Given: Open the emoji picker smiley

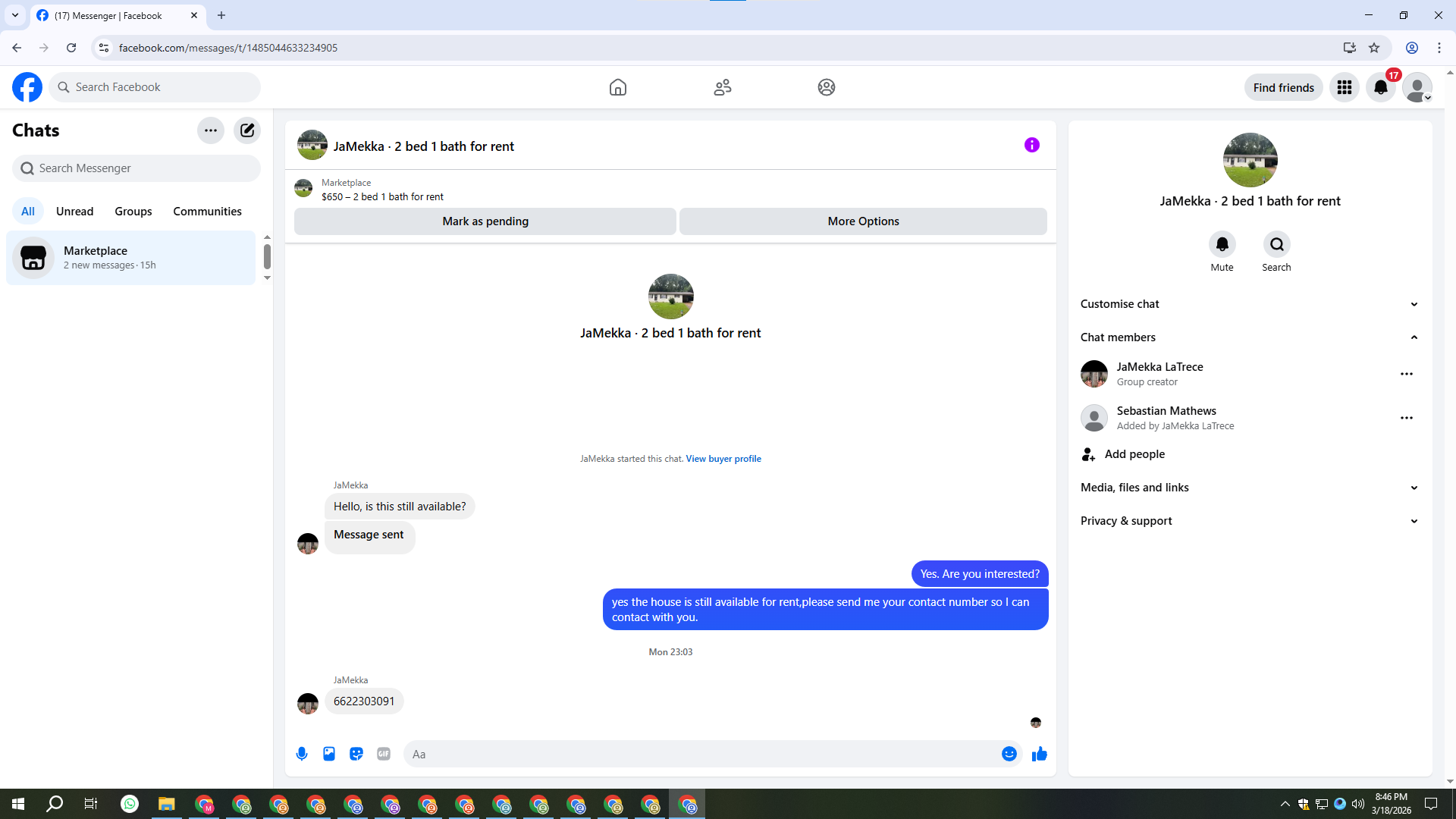Looking at the screenshot, I should click(1009, 754).
